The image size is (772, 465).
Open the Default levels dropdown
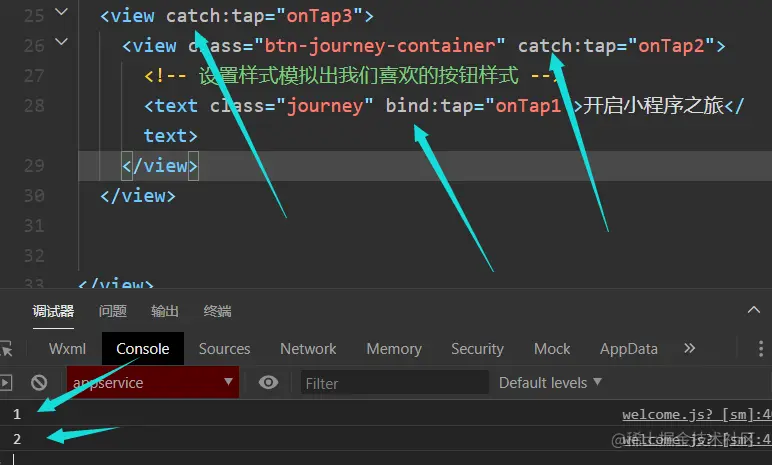click(x=550, y=383)
